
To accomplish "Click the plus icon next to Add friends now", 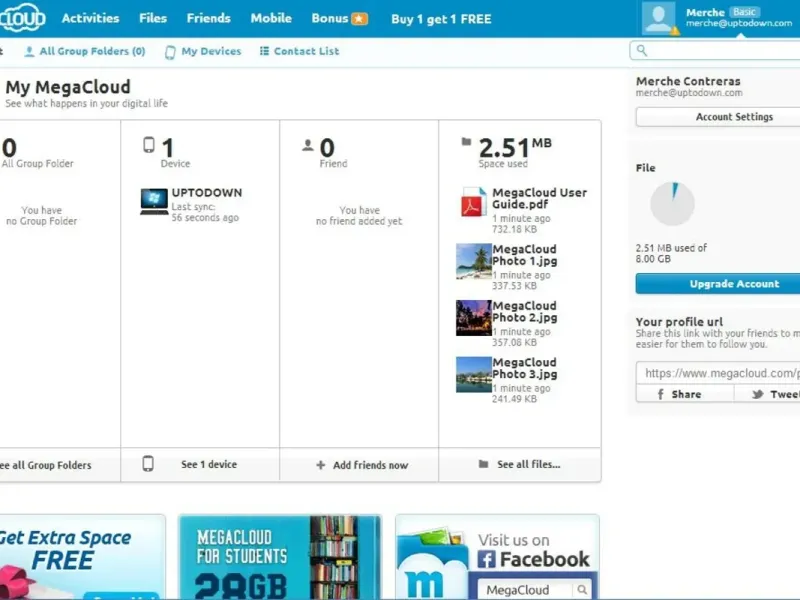I will pyautogui.click(x=320, y=465).
